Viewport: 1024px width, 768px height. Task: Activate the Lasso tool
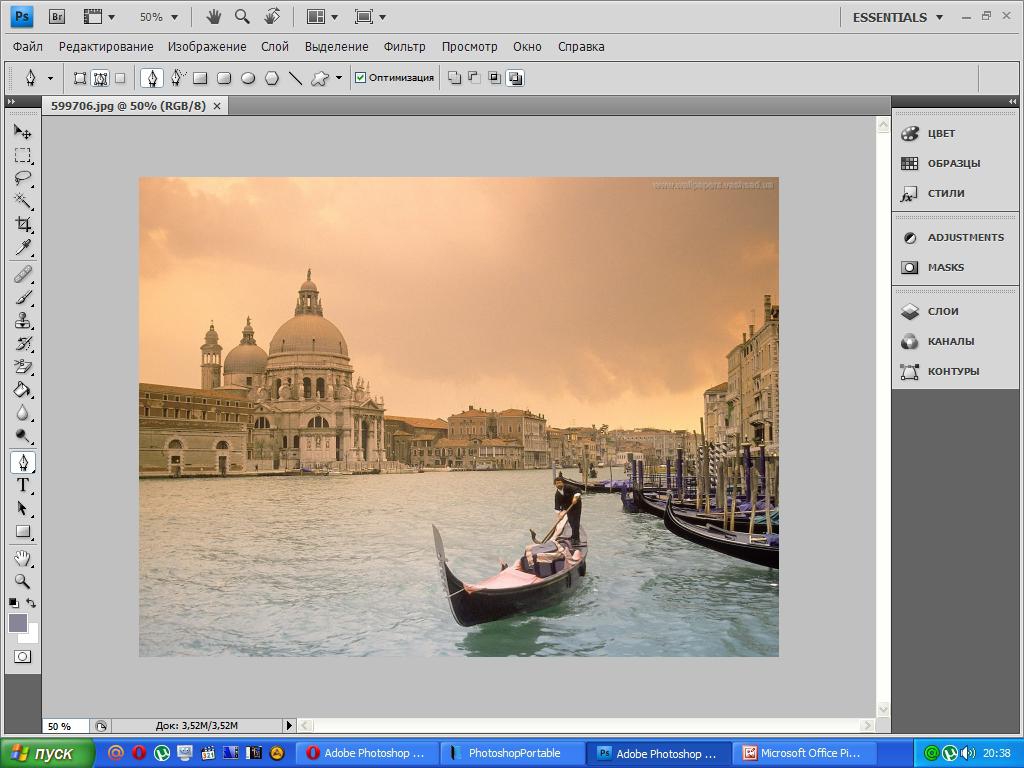pyautogui.click(x=22, y=178)
